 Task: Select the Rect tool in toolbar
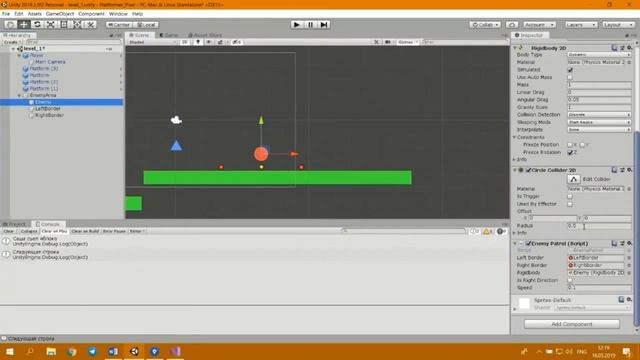pos(64,24)
